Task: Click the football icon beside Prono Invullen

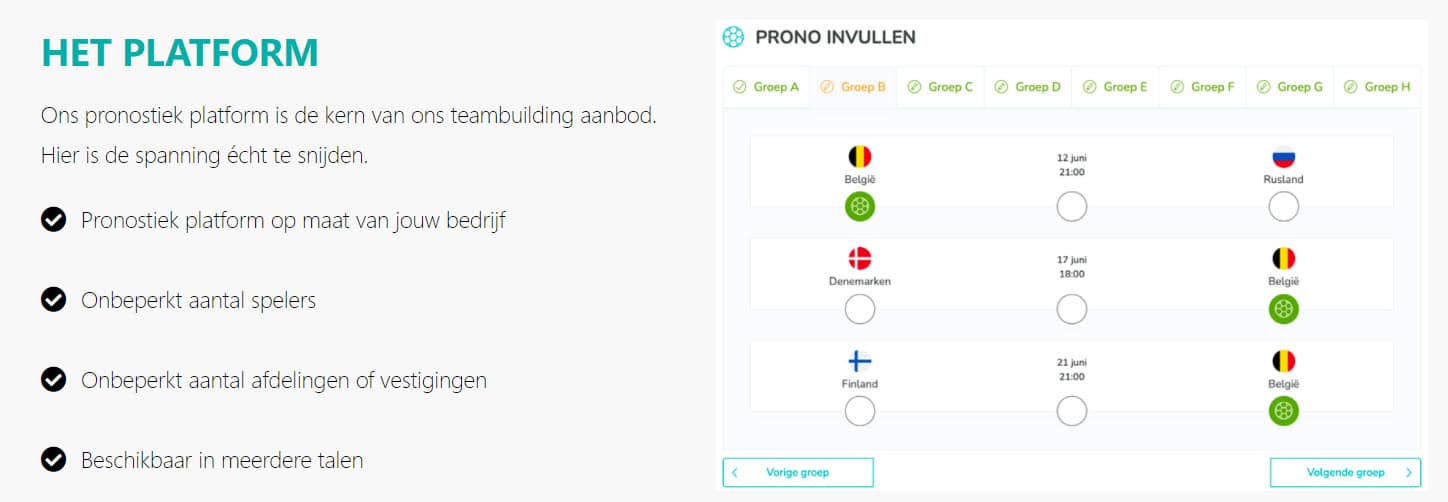Action: coord(733,38)
